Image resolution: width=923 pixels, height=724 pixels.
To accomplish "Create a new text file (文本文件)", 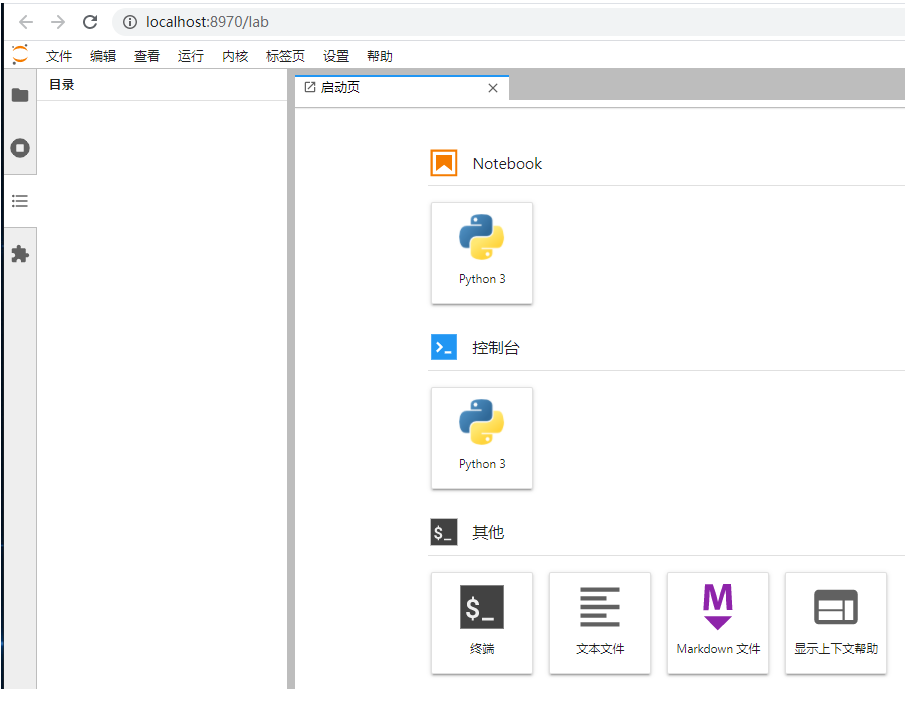I will click(599, 623).
